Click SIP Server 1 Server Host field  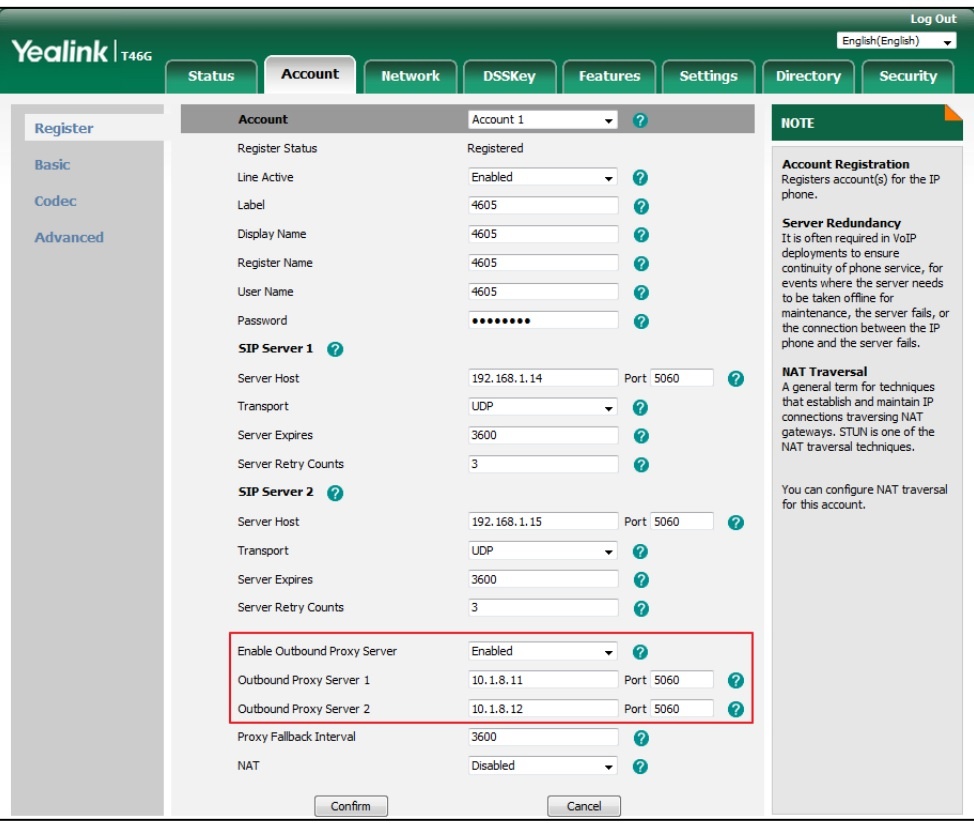[543, 378]
